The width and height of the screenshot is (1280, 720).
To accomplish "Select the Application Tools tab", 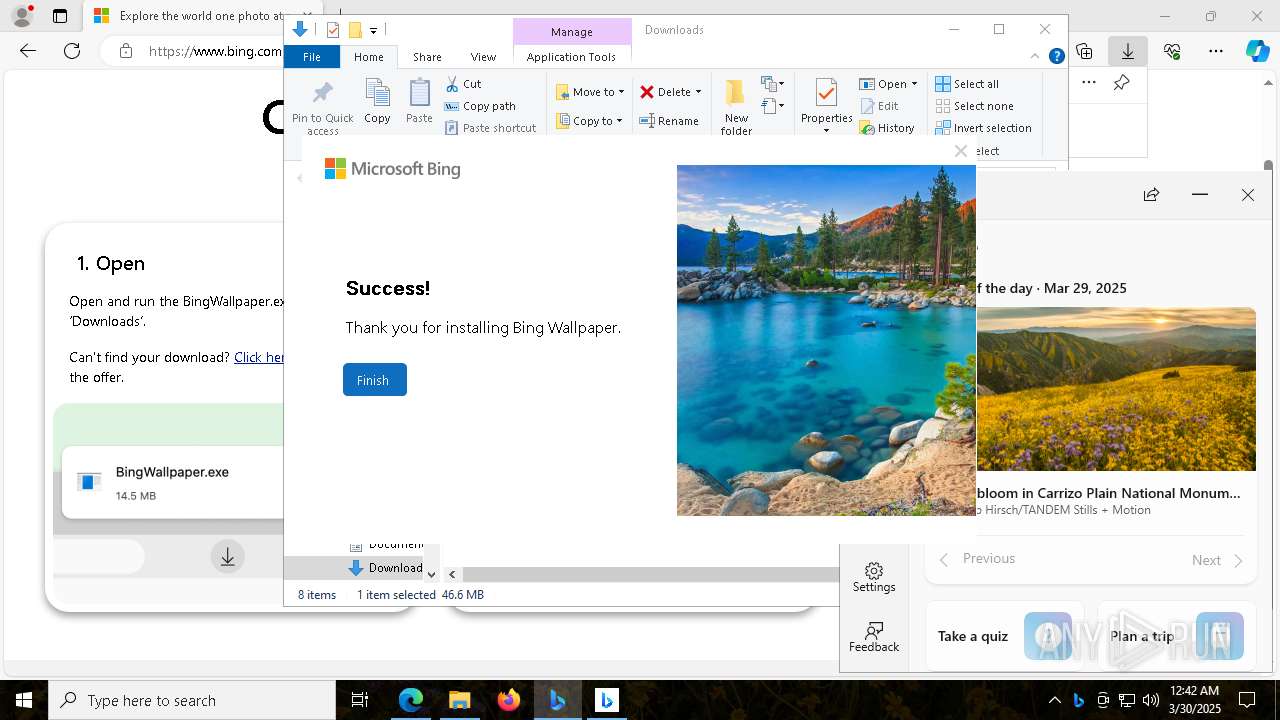I will [x=571, y=57].
